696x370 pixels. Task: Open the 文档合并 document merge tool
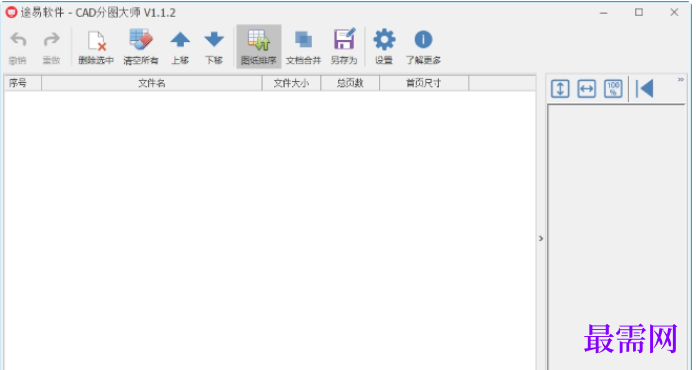tap(304, 47)
